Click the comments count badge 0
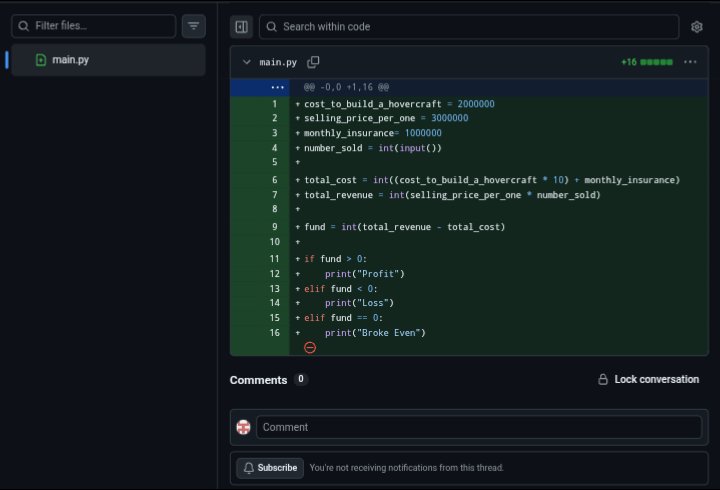Image resolution: width=720 pixels, height=490 pixels. [x=301, y=379]
